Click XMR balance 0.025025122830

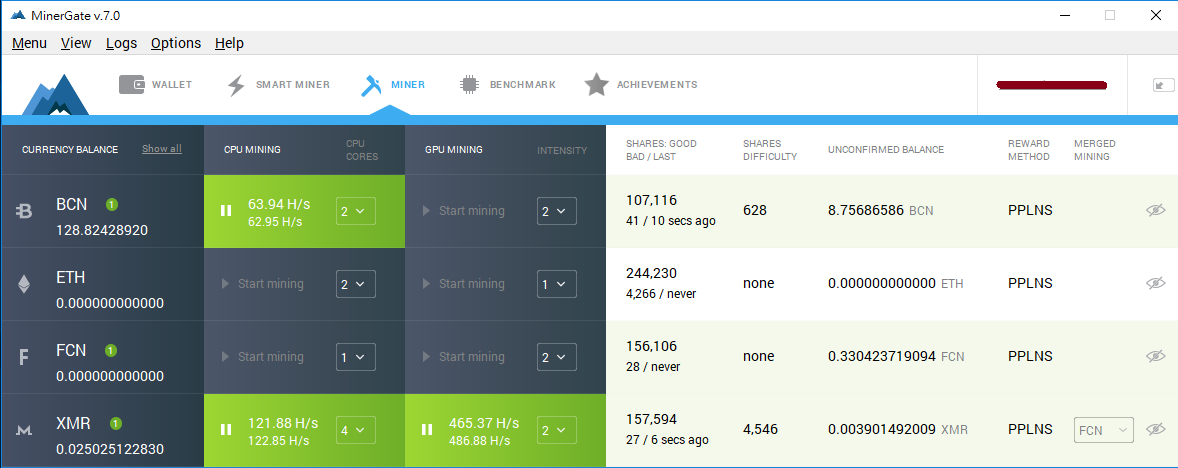tap(110, 449)
